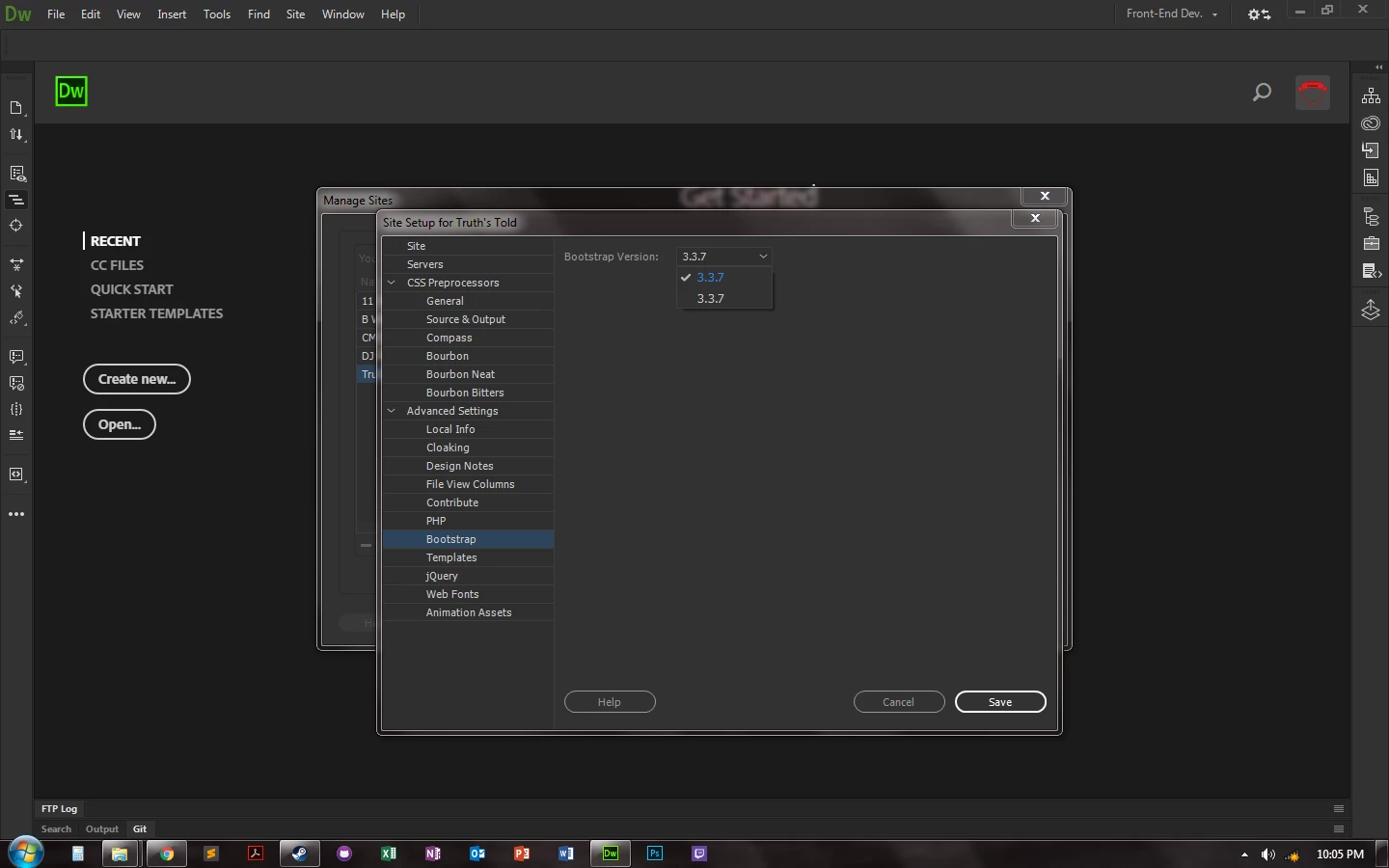Open the DOM panel icon
This screenshot has width=1389, height=868.
[1371, 217]
